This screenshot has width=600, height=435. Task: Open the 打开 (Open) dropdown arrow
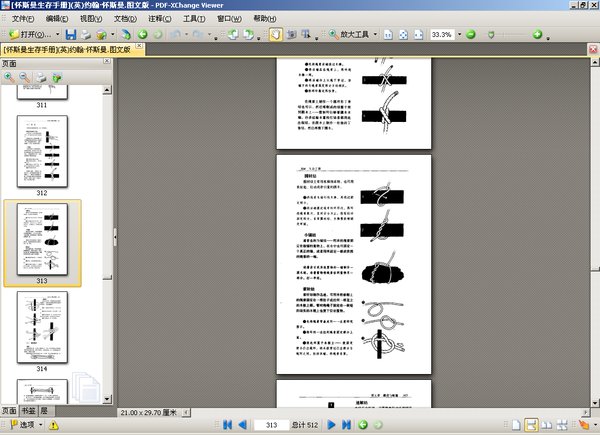point(56,34)
